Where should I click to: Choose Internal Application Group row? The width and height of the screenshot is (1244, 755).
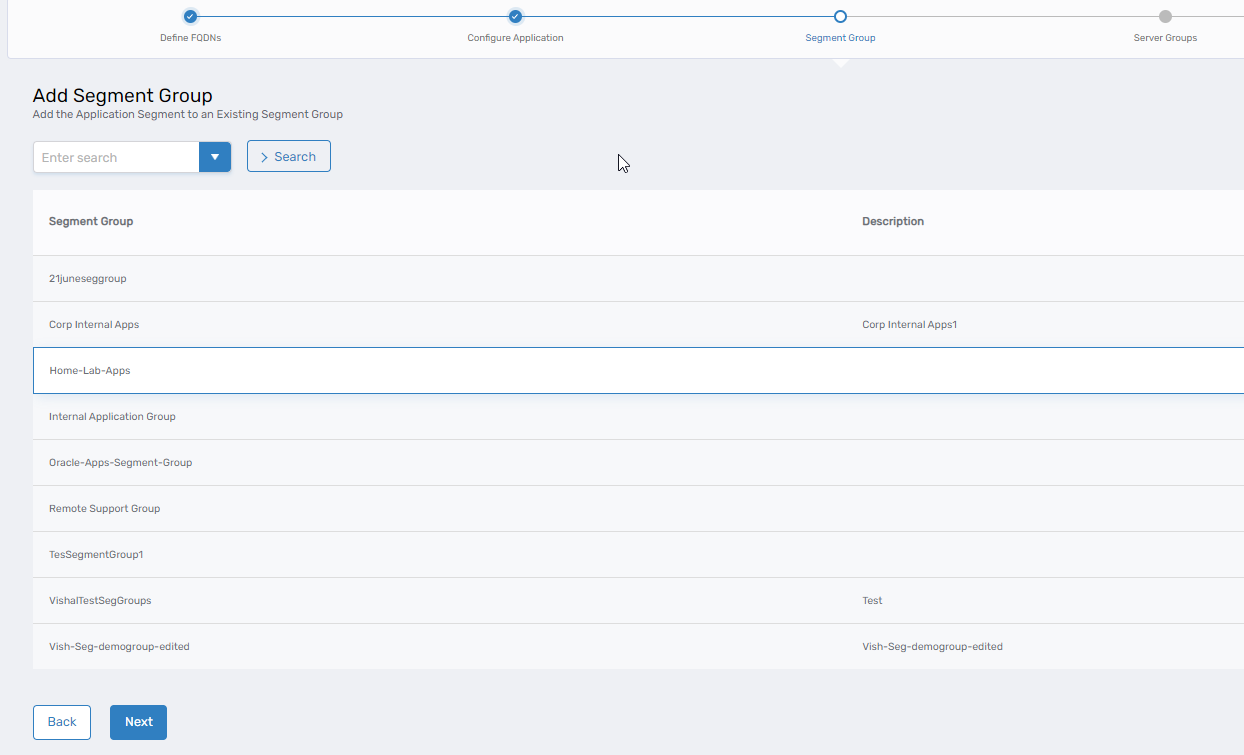112,417
